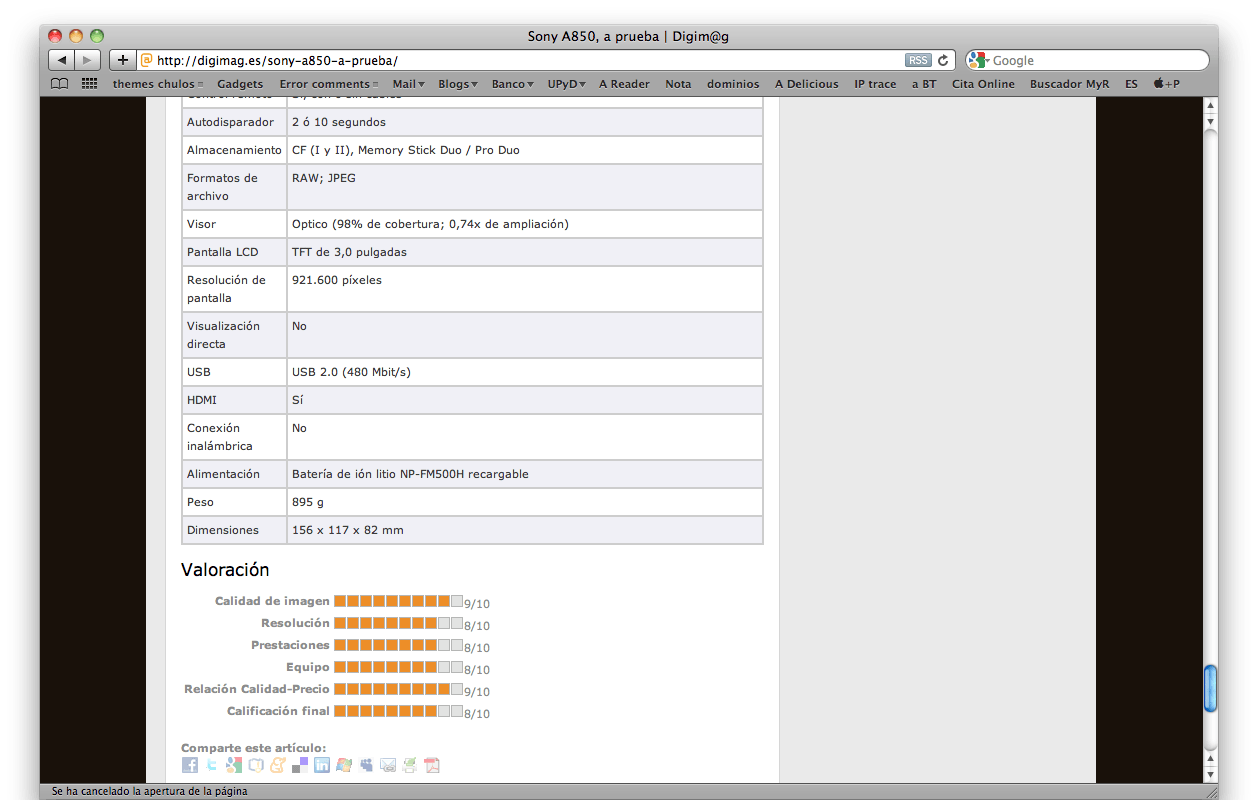Click the 'Almacenamiento' row label
This screenshot has width=1258, height=800.
click(234, 150)
